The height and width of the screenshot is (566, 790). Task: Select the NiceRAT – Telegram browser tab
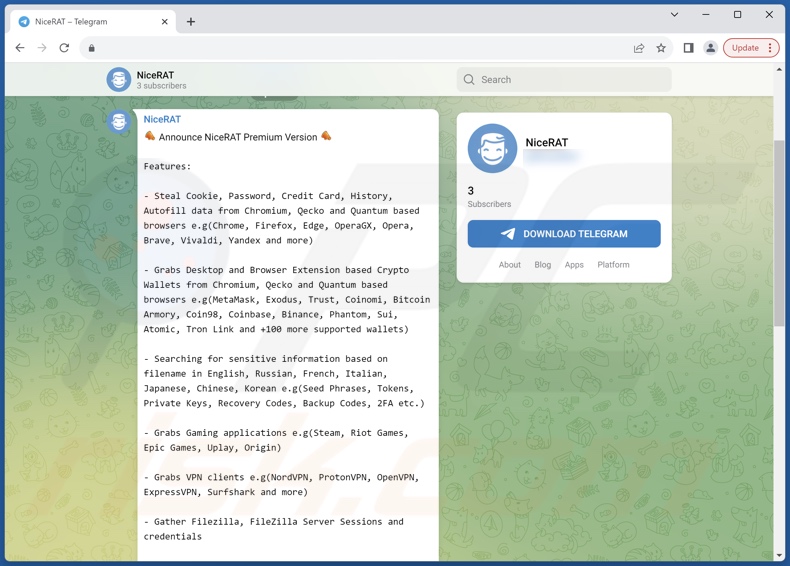(93, 22)
